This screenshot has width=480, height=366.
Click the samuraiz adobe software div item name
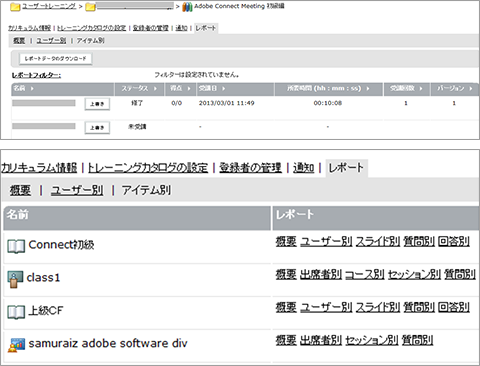[108, 344]
